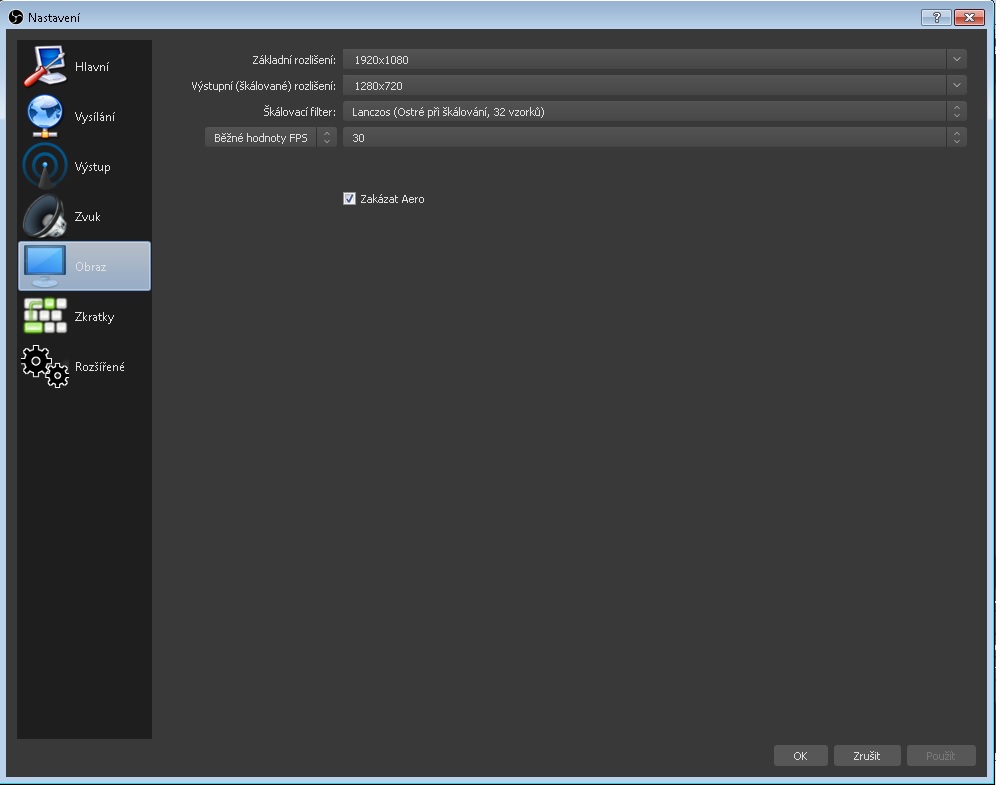
Task: Click the Výstupní (škálované) rozlišení label
Action: 264,86
